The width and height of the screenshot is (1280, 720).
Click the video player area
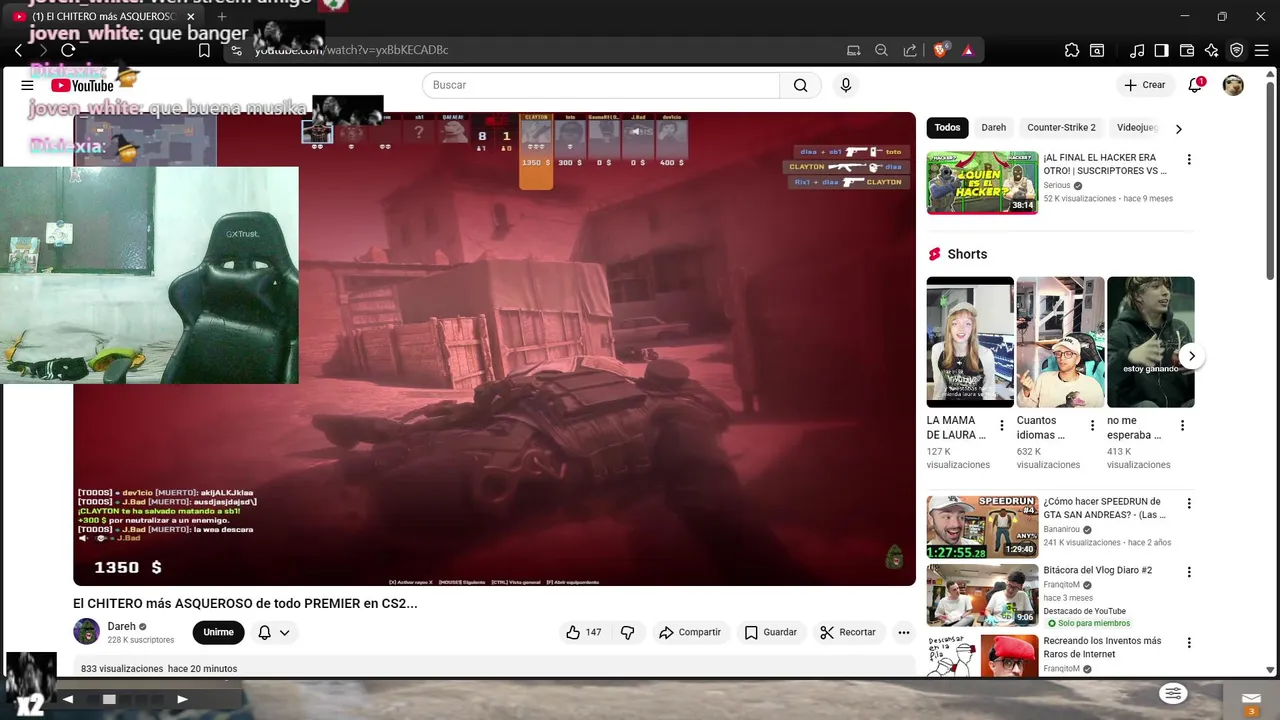494,349
